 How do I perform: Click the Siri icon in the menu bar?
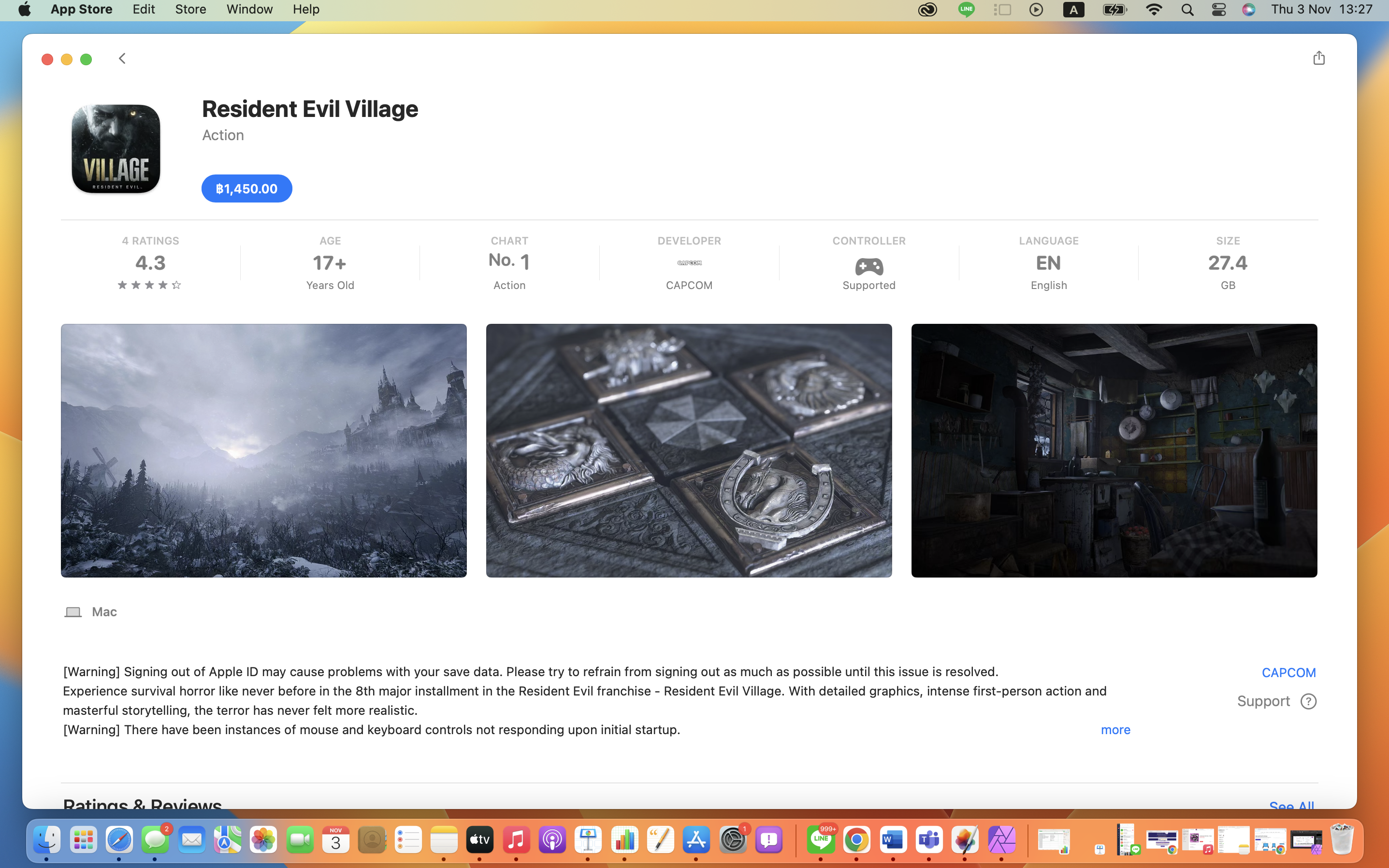pos(1248,10)
